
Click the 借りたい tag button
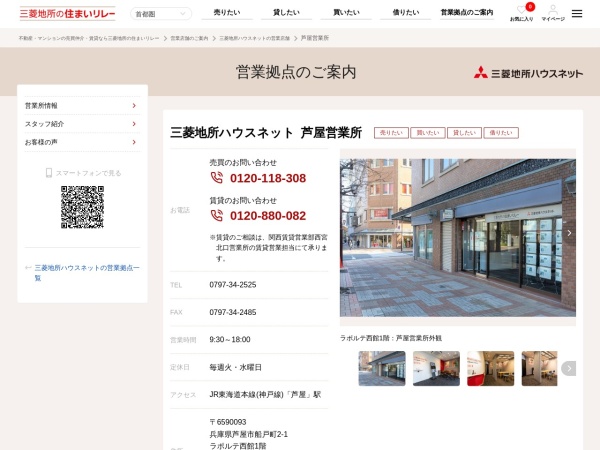point(501,133)
